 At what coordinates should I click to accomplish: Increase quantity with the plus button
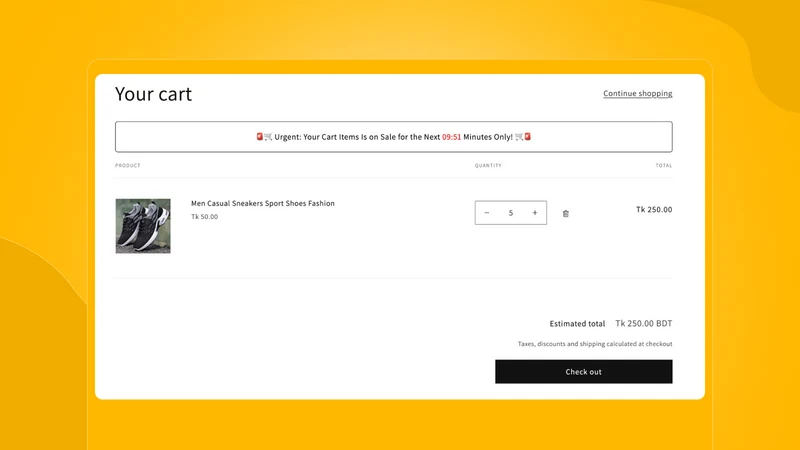[x=535, y=213]
